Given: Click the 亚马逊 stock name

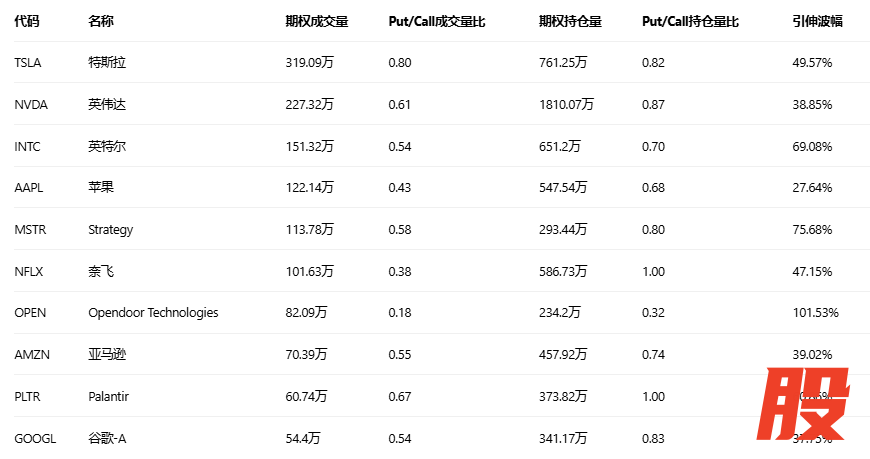Looking at the screenshot, I should [107, 354].
